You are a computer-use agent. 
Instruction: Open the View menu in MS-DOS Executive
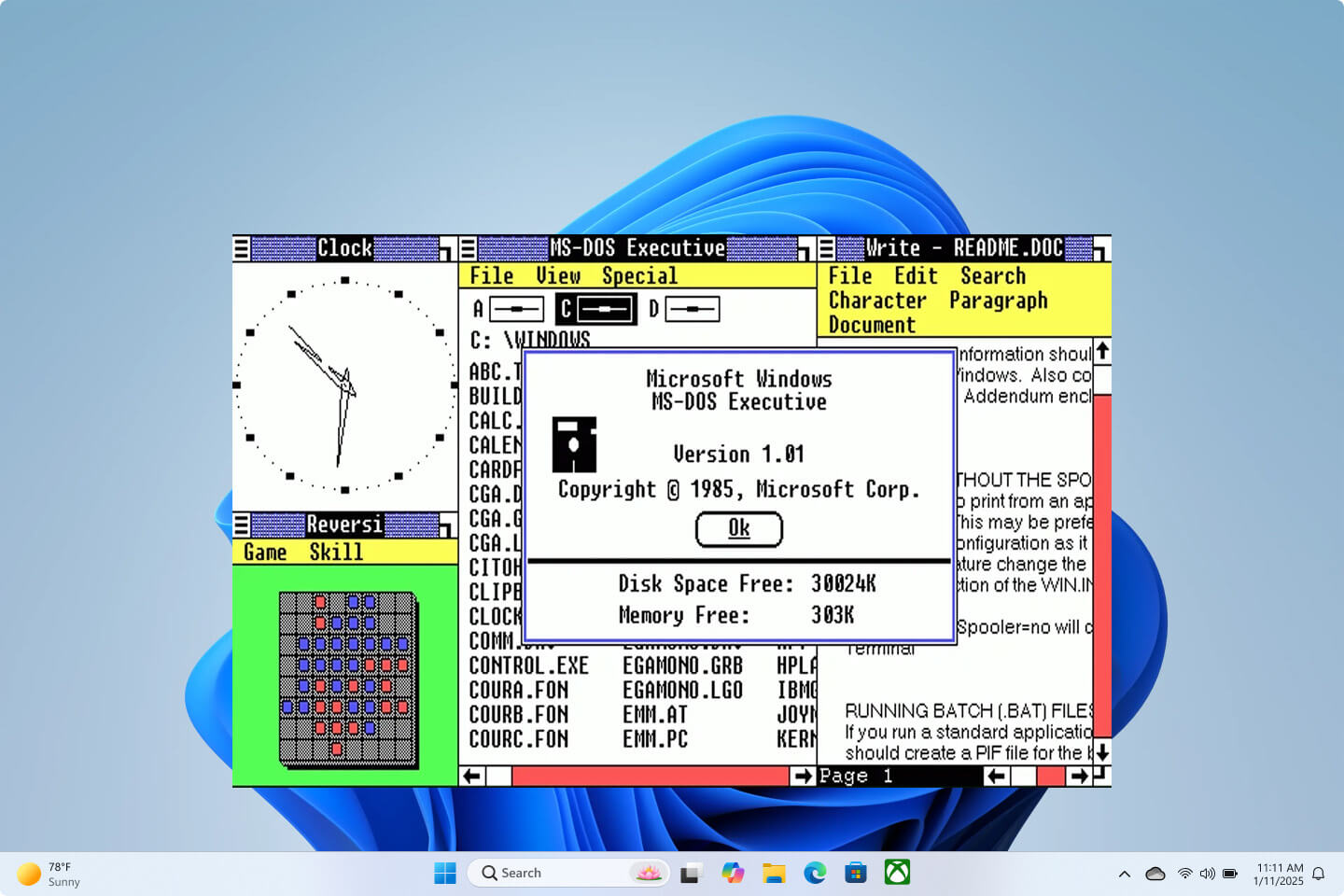(x=557, y=275)
